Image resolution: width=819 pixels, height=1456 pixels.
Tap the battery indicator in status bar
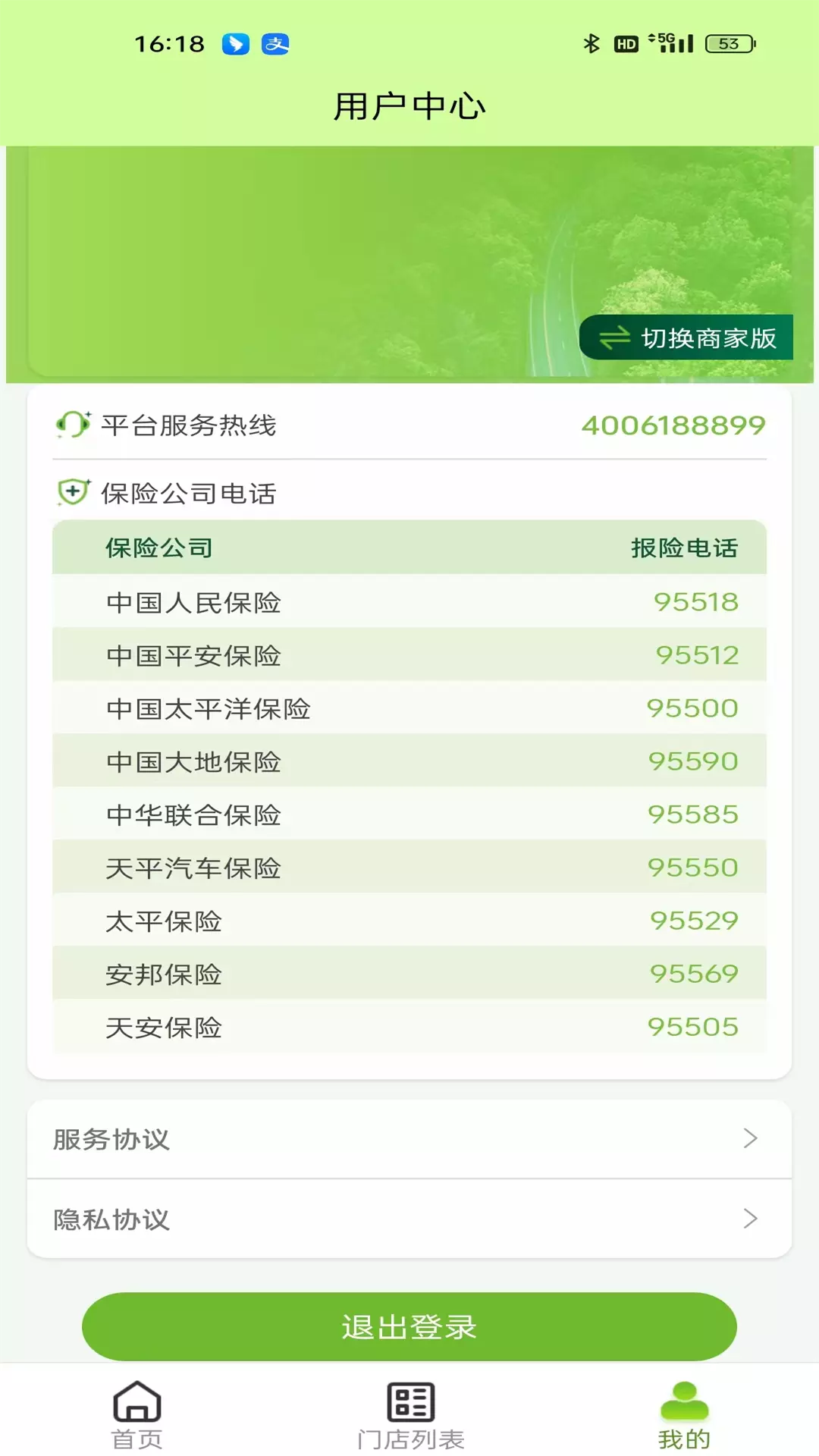click(x=730, y=44)
